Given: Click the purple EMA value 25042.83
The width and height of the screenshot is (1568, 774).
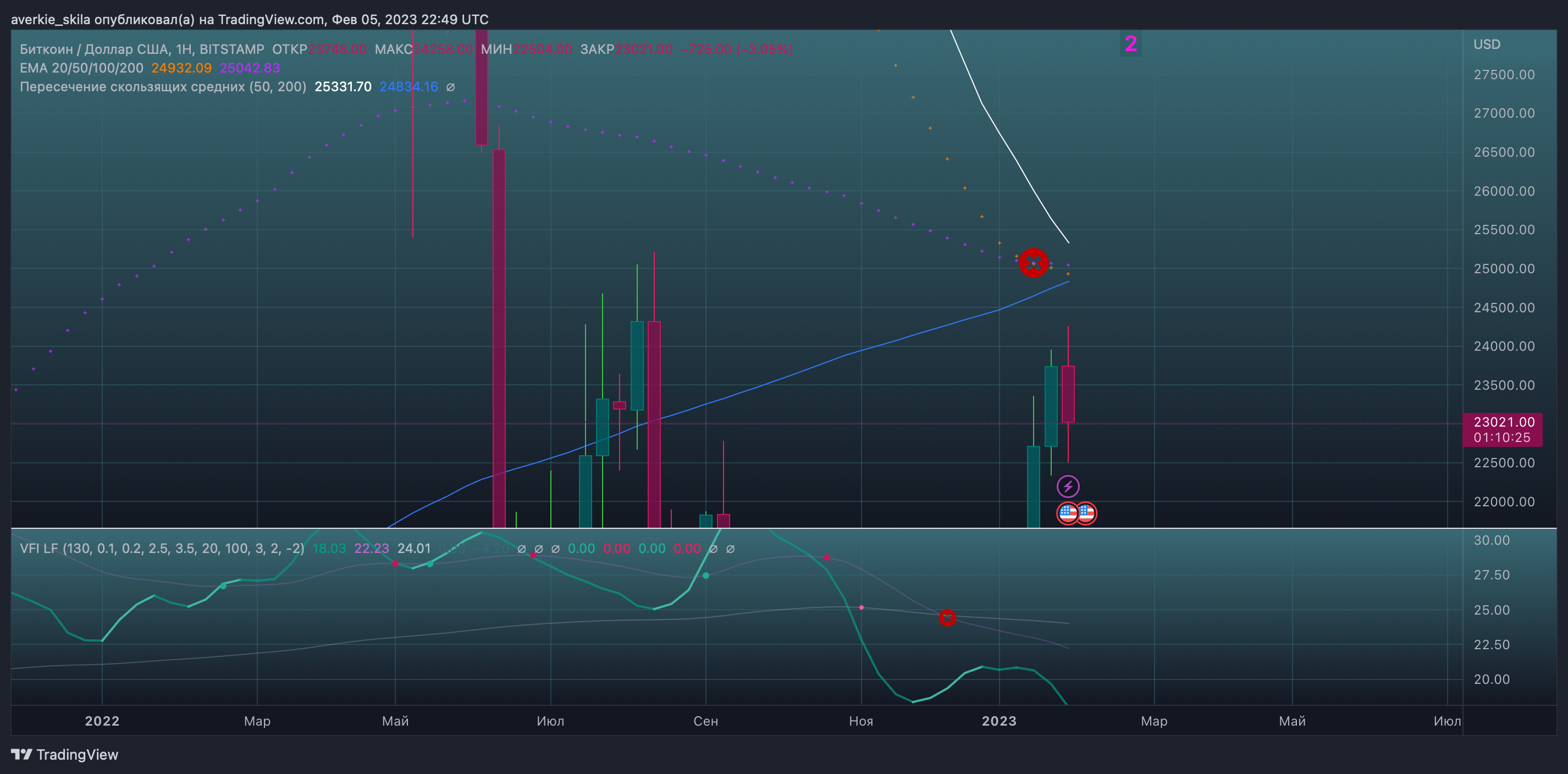Looking at the screenshot, I should click(x=250, y=68).
